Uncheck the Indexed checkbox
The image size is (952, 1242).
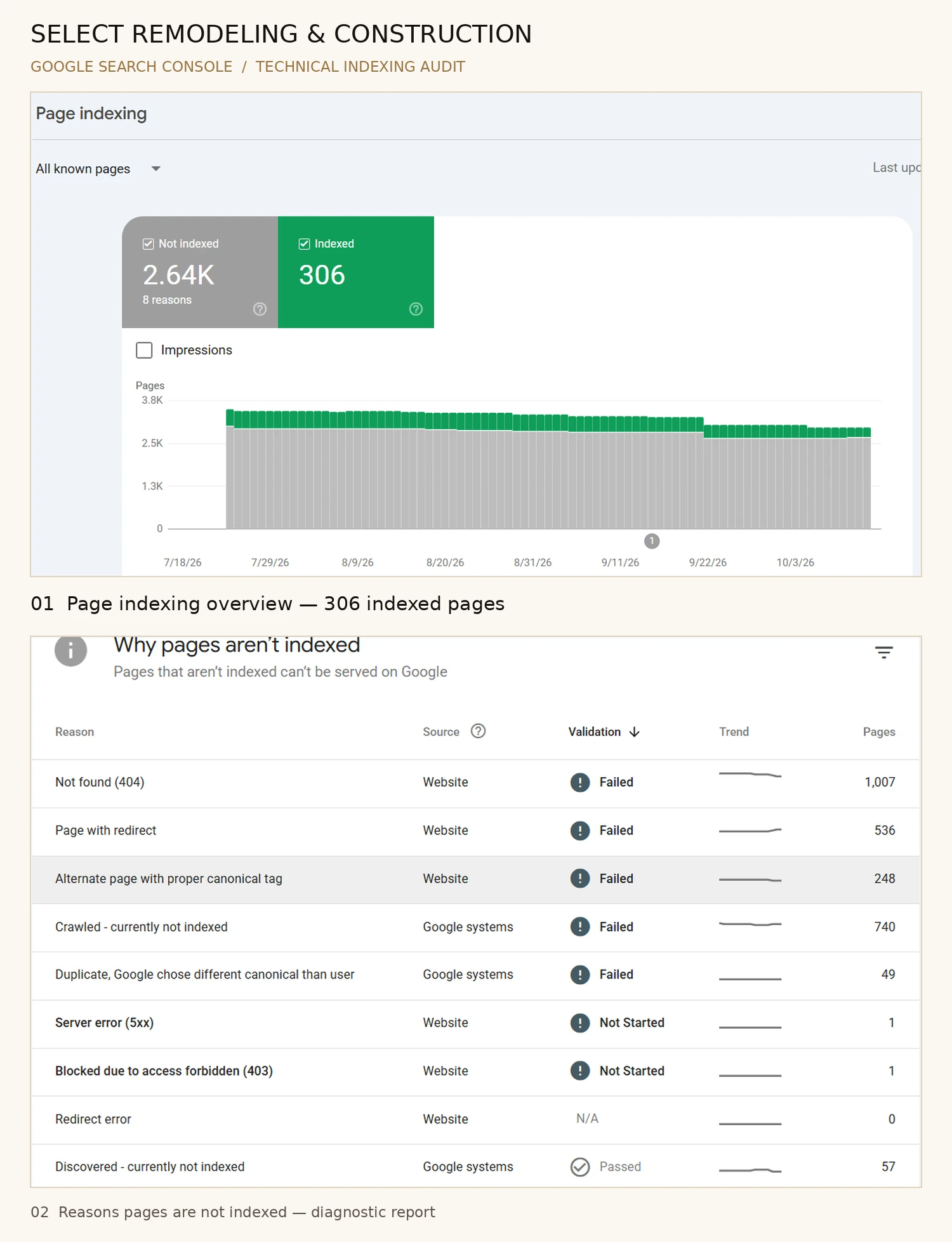point(305,244)
